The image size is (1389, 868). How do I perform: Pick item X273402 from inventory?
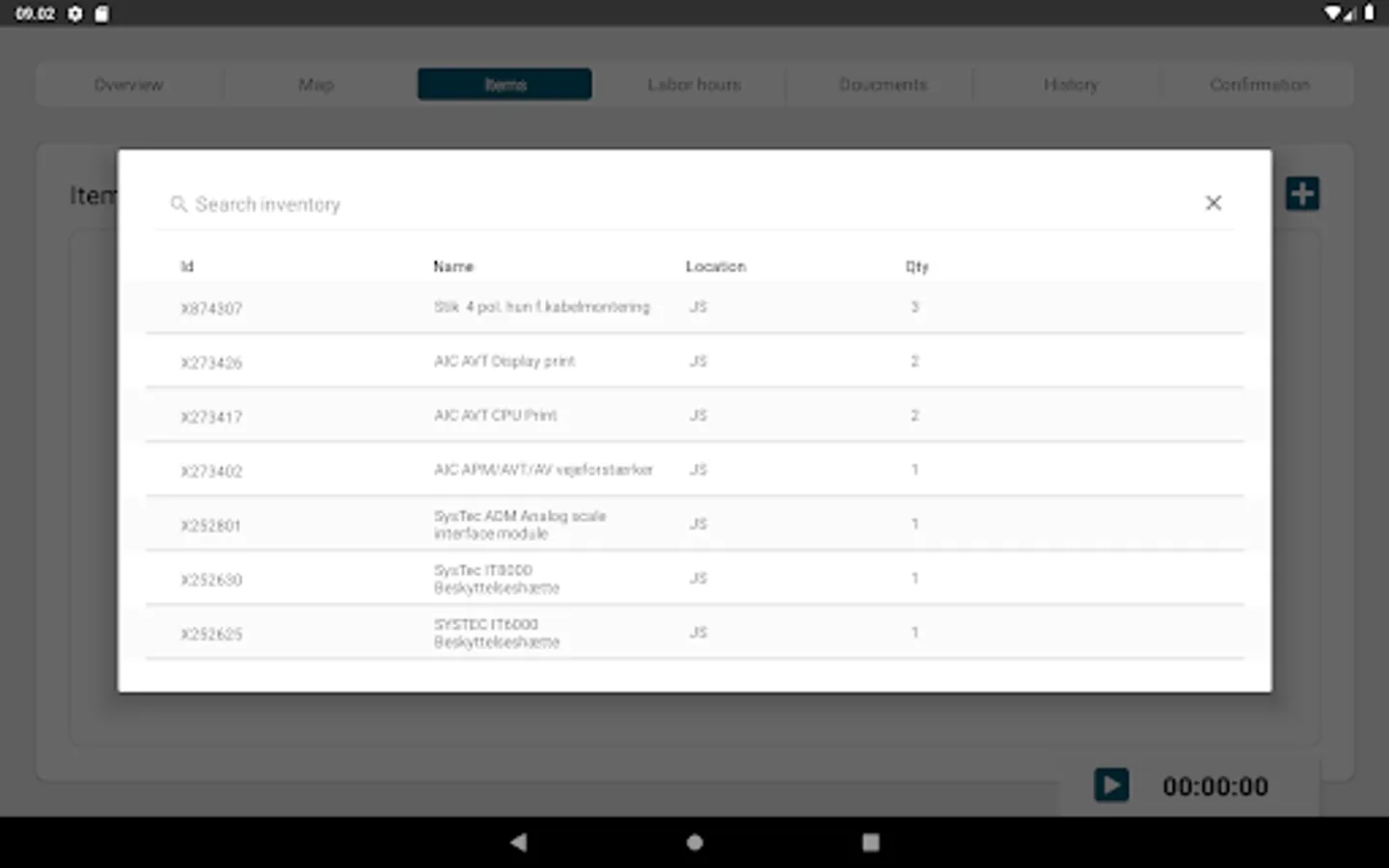click(x=694, y=470)
